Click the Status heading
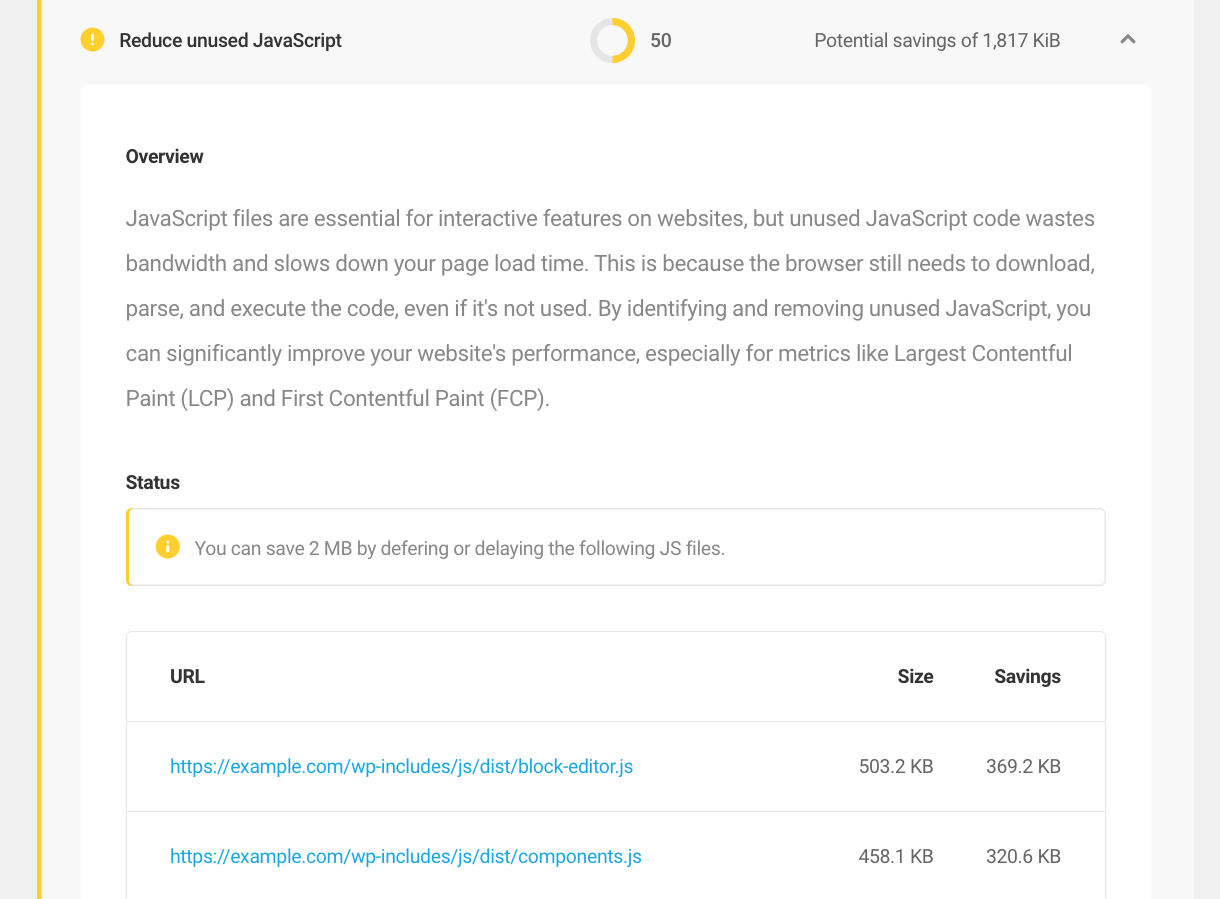 click(153, 483)
